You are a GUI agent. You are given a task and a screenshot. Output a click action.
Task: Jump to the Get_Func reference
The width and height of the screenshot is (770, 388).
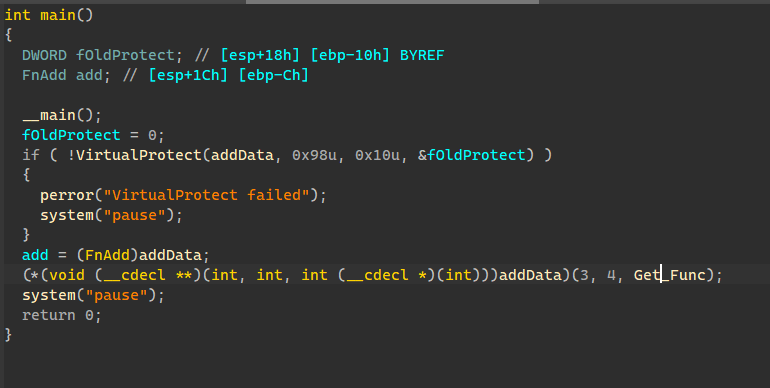tap(670, 275)
